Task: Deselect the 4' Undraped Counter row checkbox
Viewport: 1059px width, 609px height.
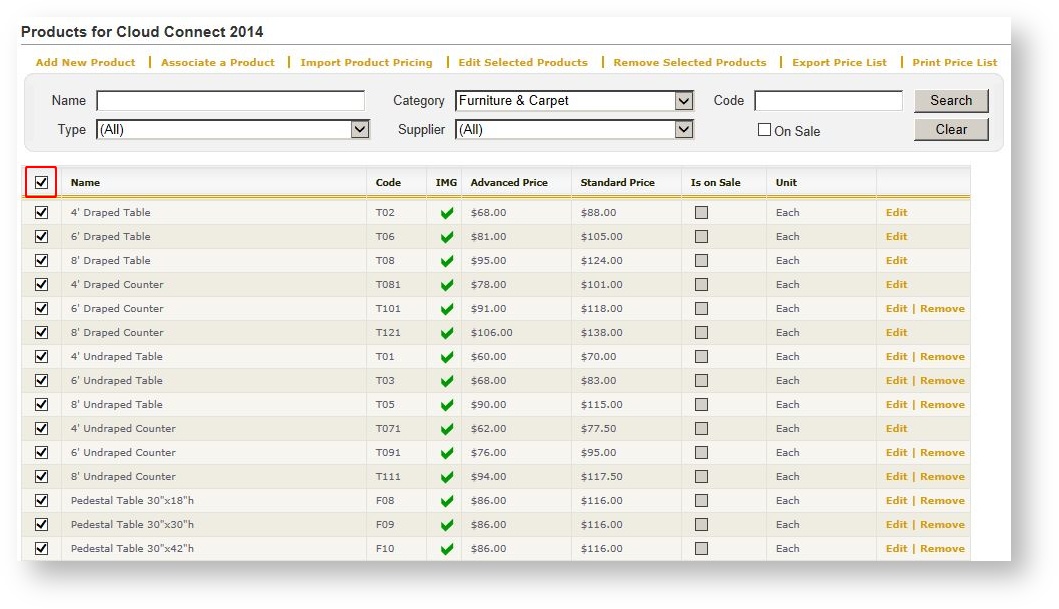Action: point(41,429)
